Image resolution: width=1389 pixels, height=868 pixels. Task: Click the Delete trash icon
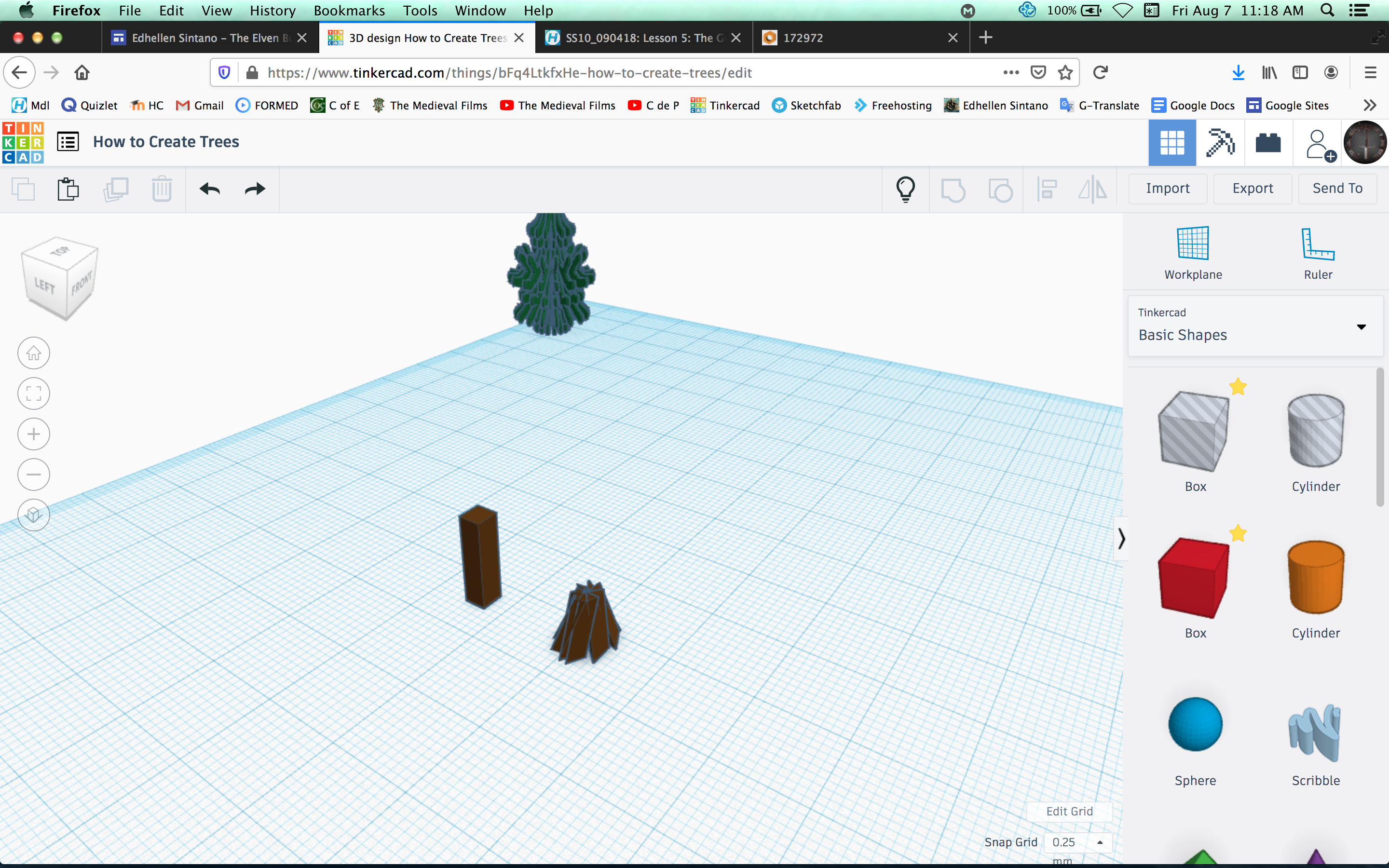tap(162, 189)
